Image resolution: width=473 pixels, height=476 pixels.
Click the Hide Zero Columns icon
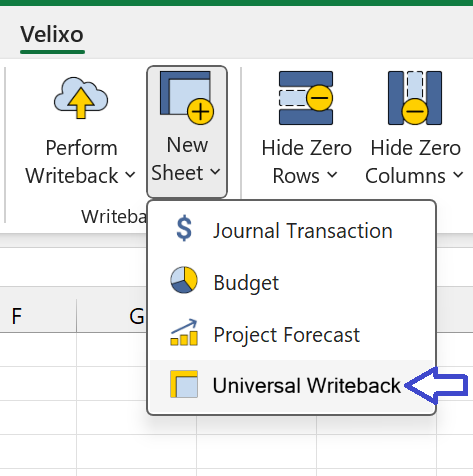click(x=415, y=98)
